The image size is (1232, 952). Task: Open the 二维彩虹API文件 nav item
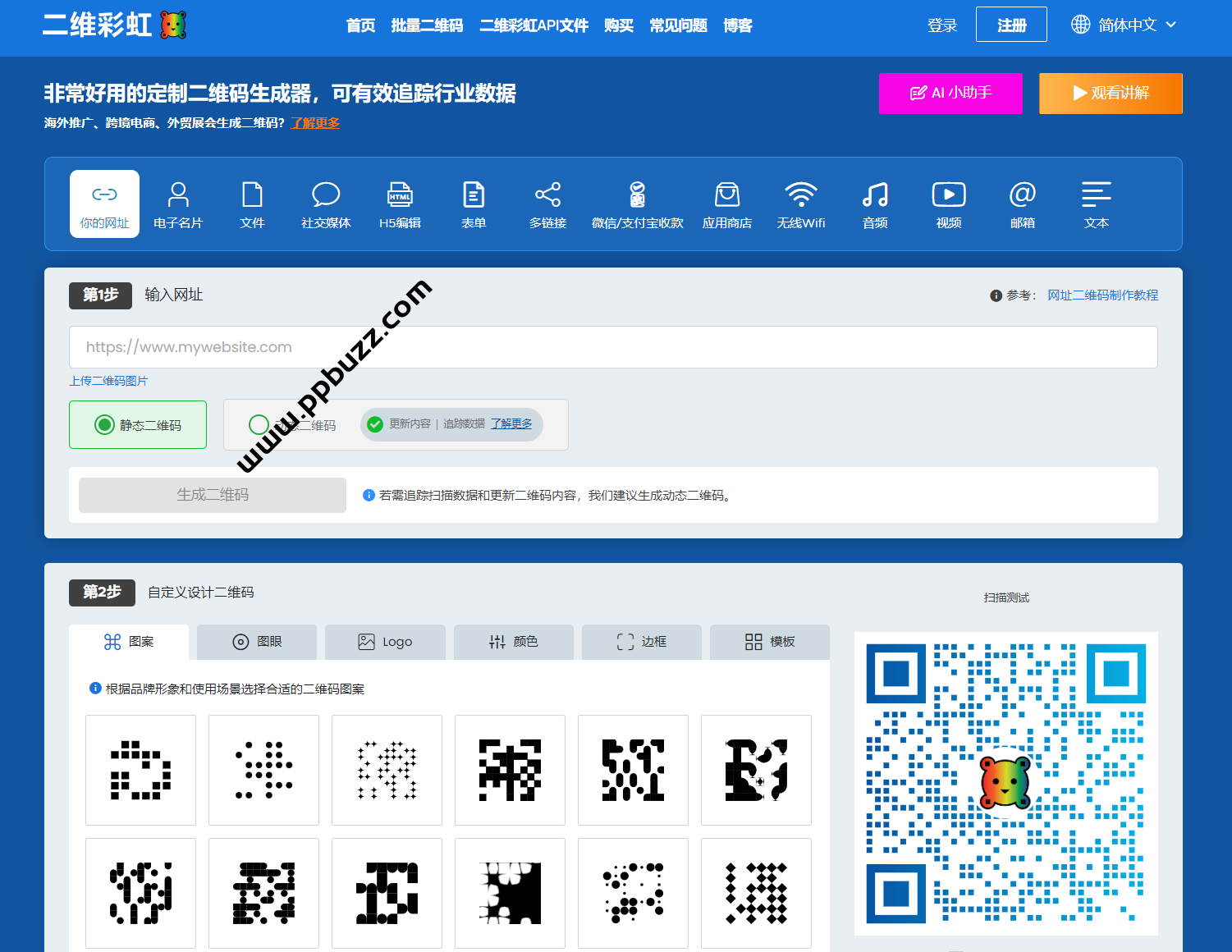point(534,25)
